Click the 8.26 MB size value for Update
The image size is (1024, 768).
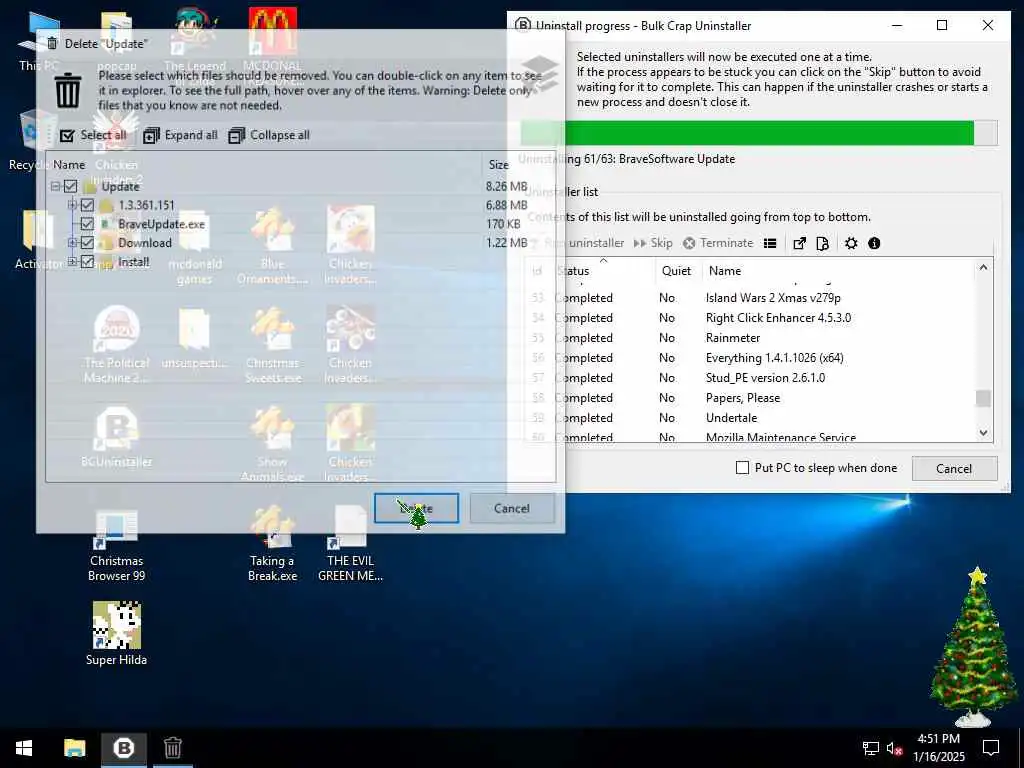[x=506, y=186]
